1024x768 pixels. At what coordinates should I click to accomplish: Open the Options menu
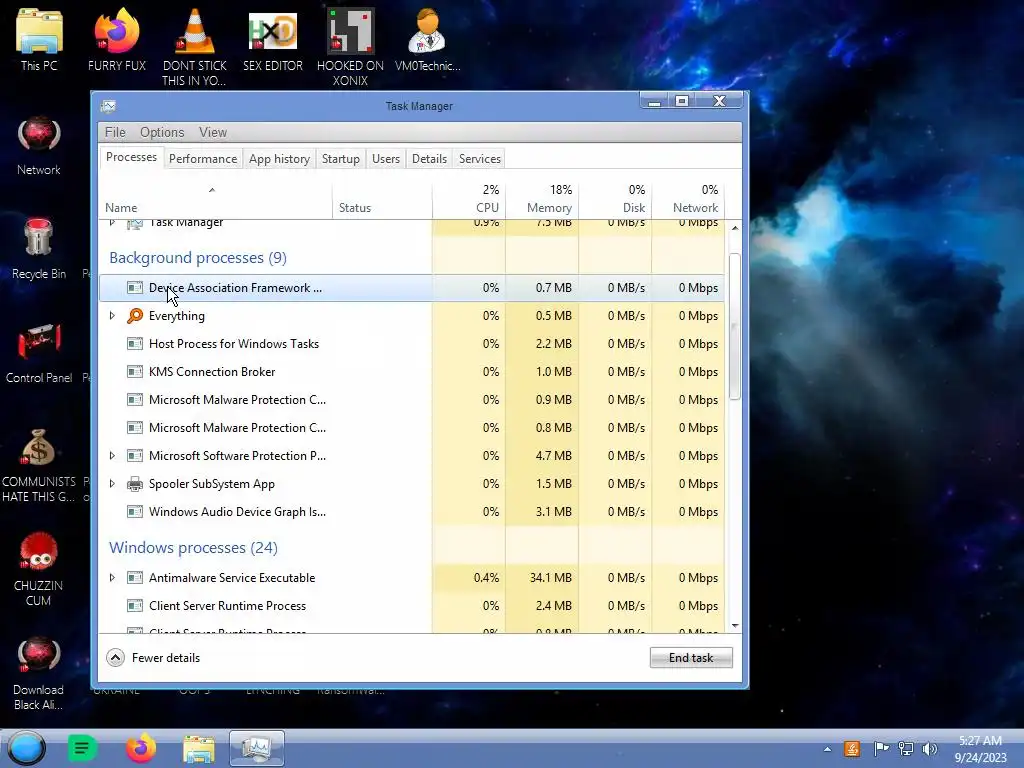click(162, 132)
